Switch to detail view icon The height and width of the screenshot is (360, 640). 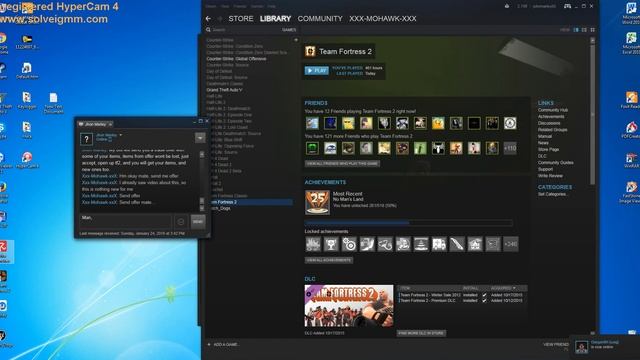(576, 30)
